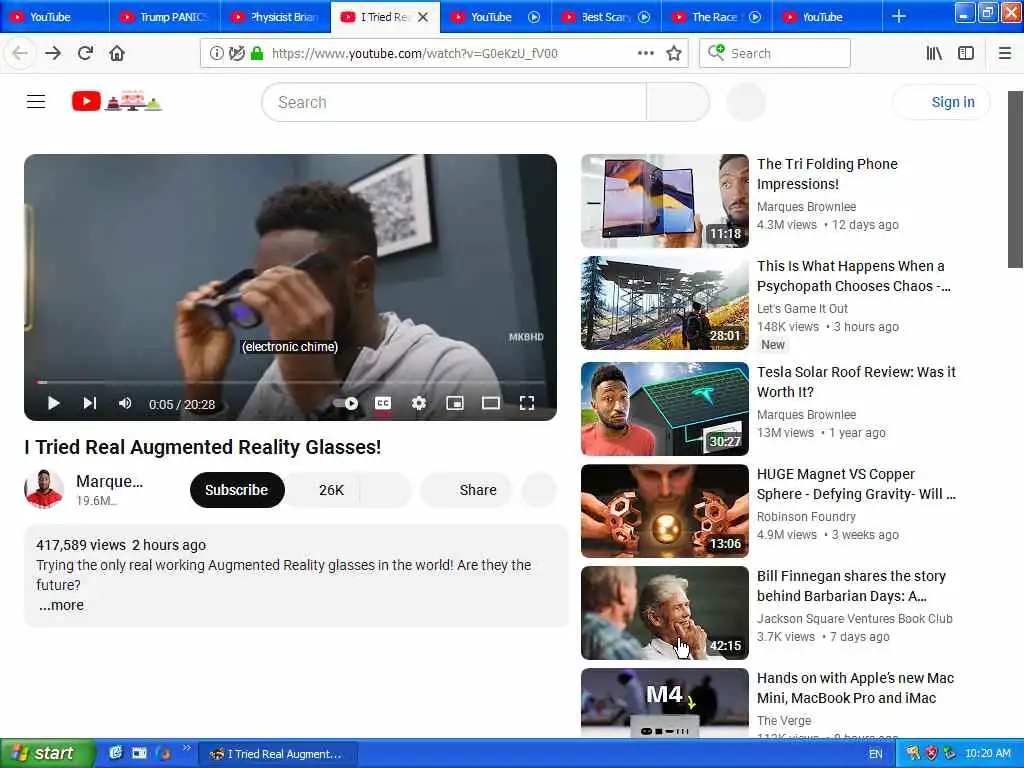
Task: Play the video
Action: 54,404
